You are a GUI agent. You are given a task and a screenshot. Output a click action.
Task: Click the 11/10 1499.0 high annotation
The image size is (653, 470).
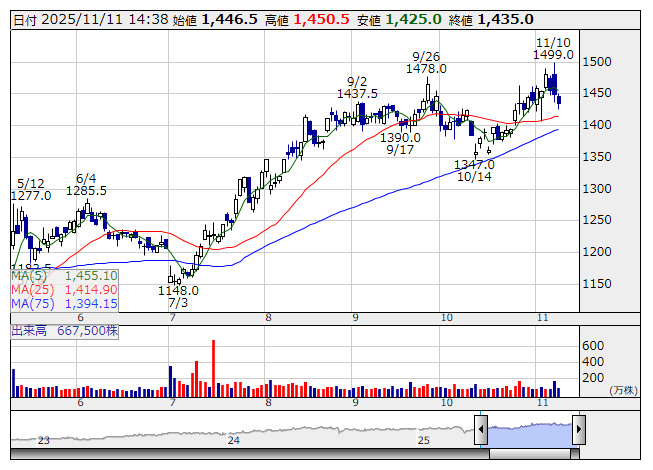(553, 49)
